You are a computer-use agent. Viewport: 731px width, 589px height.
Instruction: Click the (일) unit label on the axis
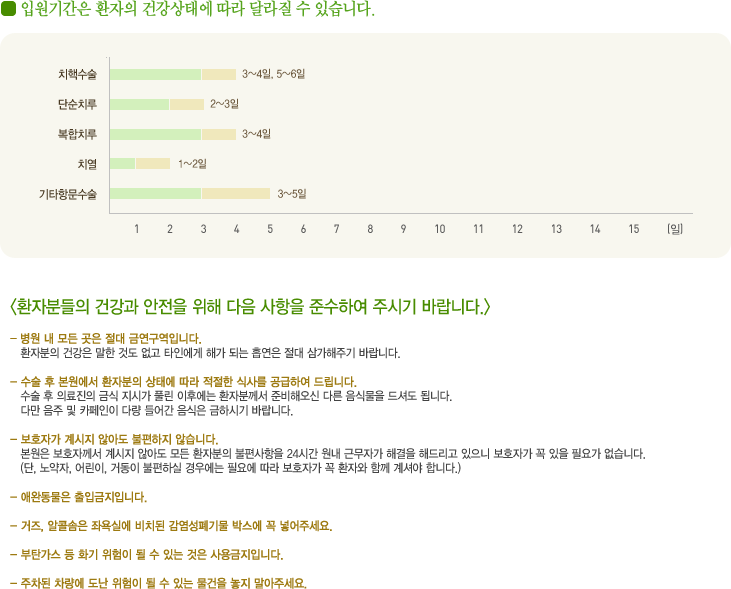[675, 229]
